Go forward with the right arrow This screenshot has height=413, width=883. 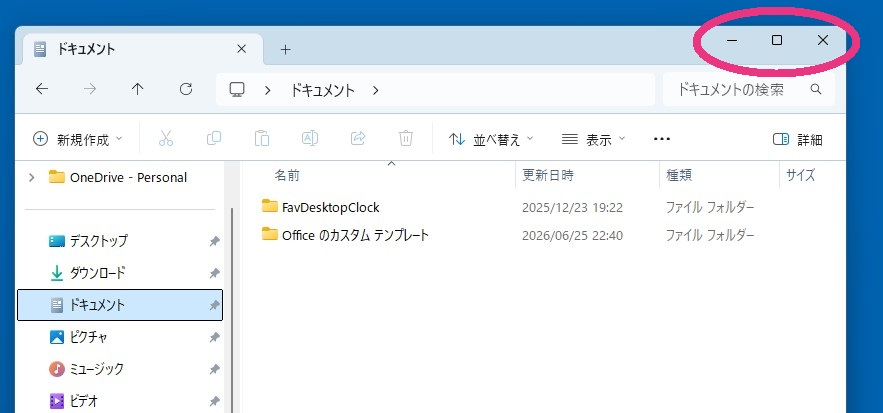[x=90, y=89]
